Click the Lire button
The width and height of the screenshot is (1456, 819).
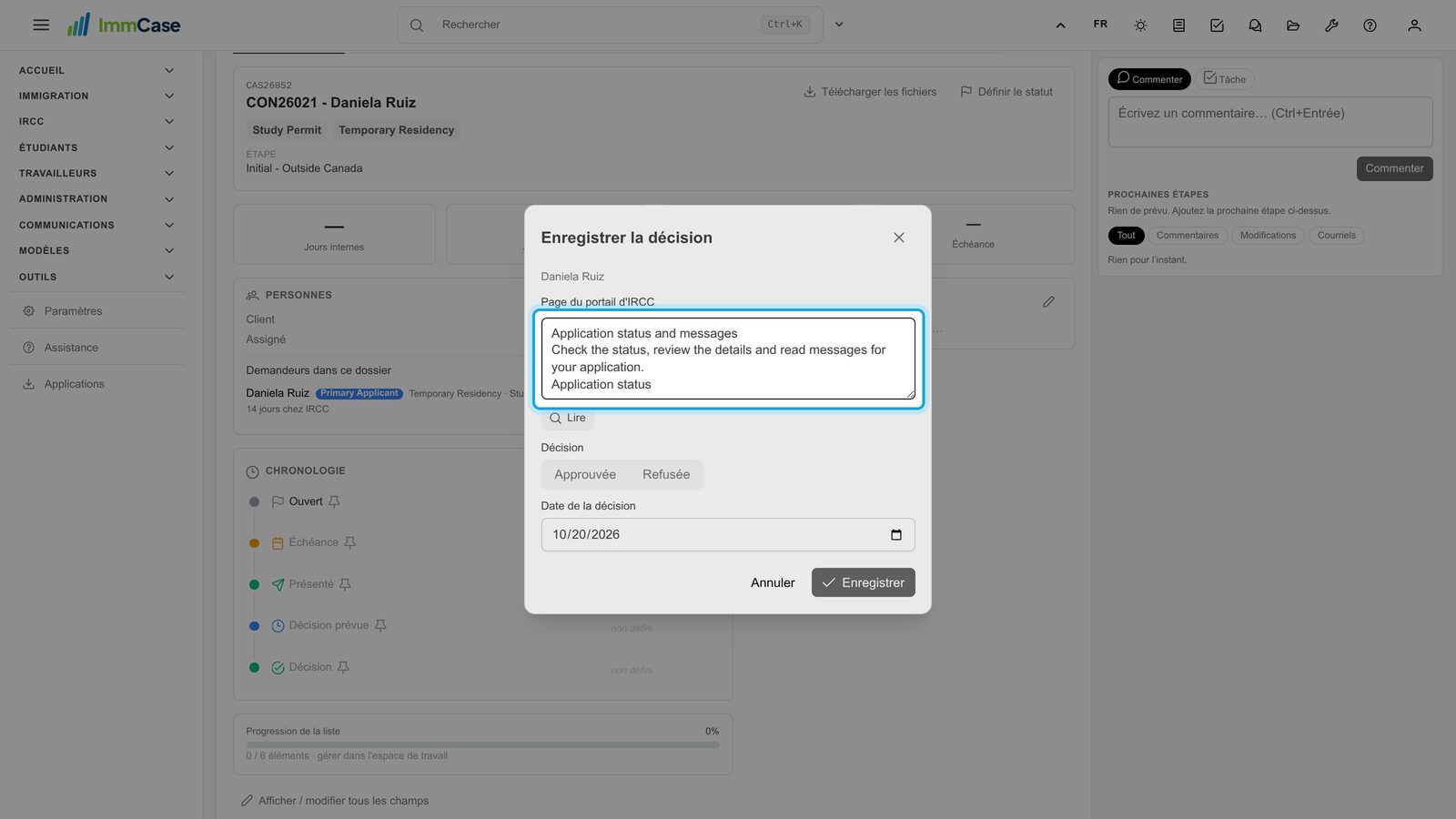point(568,419)
